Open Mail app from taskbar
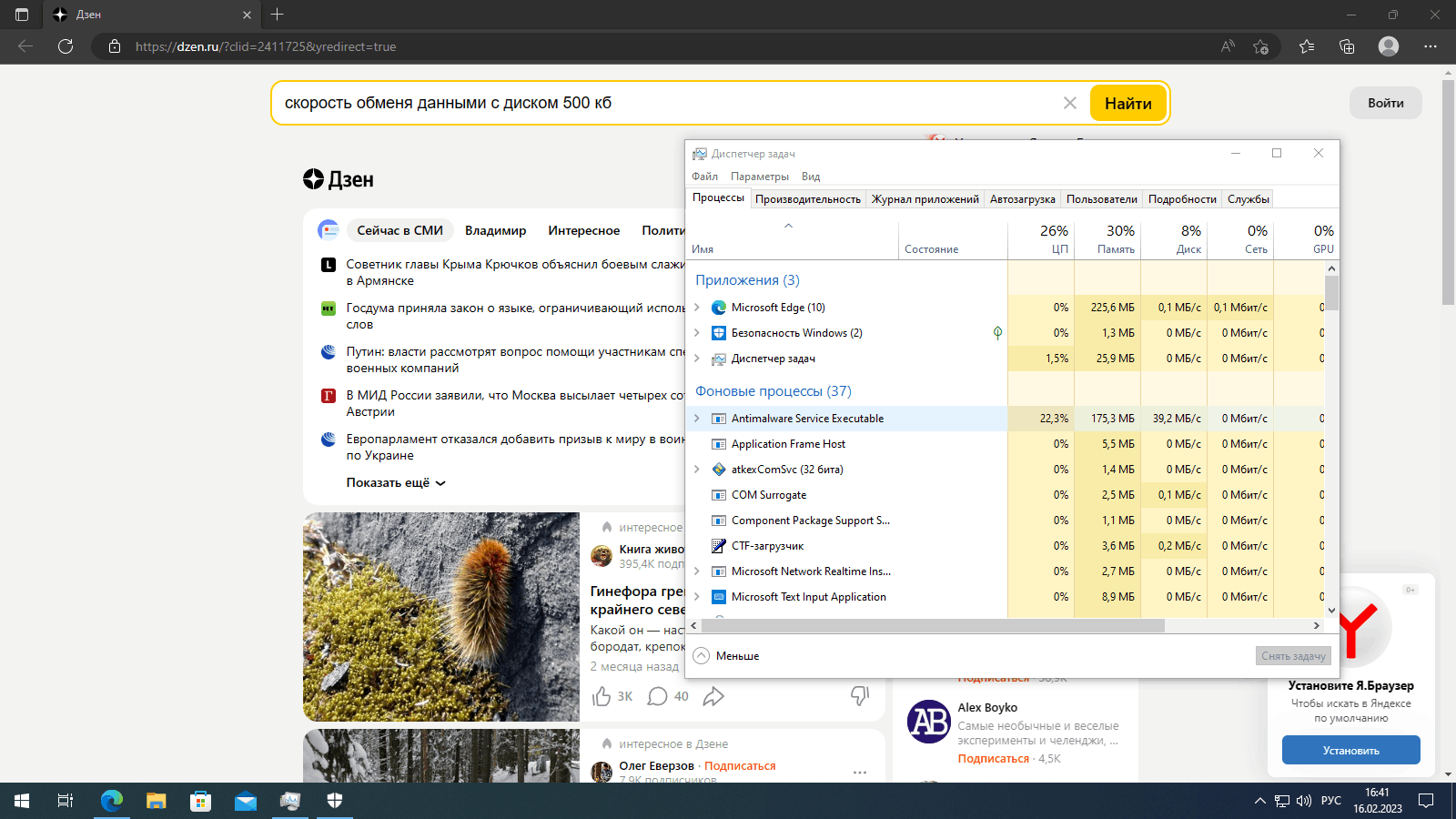The height and width of the screenshot is (819, 1456). click(246, 801)
